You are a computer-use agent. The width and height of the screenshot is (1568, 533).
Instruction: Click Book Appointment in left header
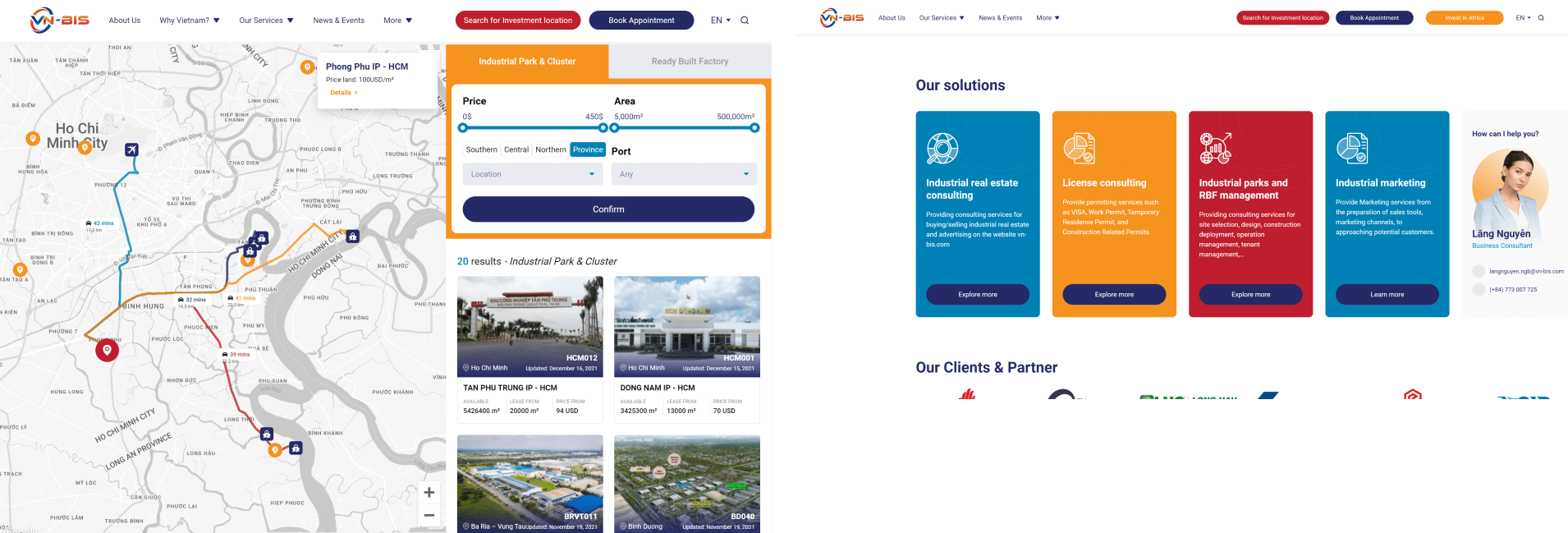pyautogui.click(x=641, y=21)
